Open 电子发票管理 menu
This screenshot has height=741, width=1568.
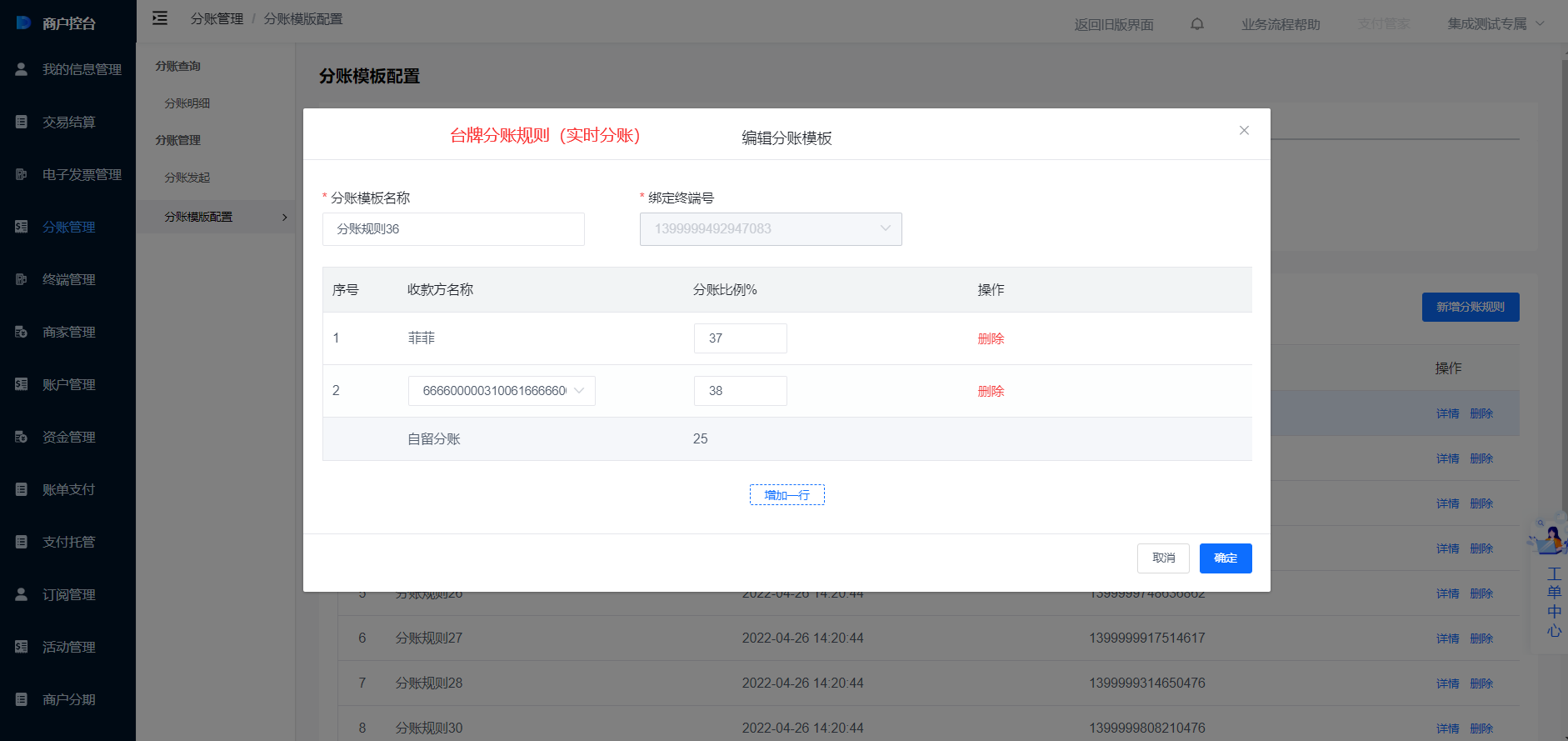pos(82,174)
